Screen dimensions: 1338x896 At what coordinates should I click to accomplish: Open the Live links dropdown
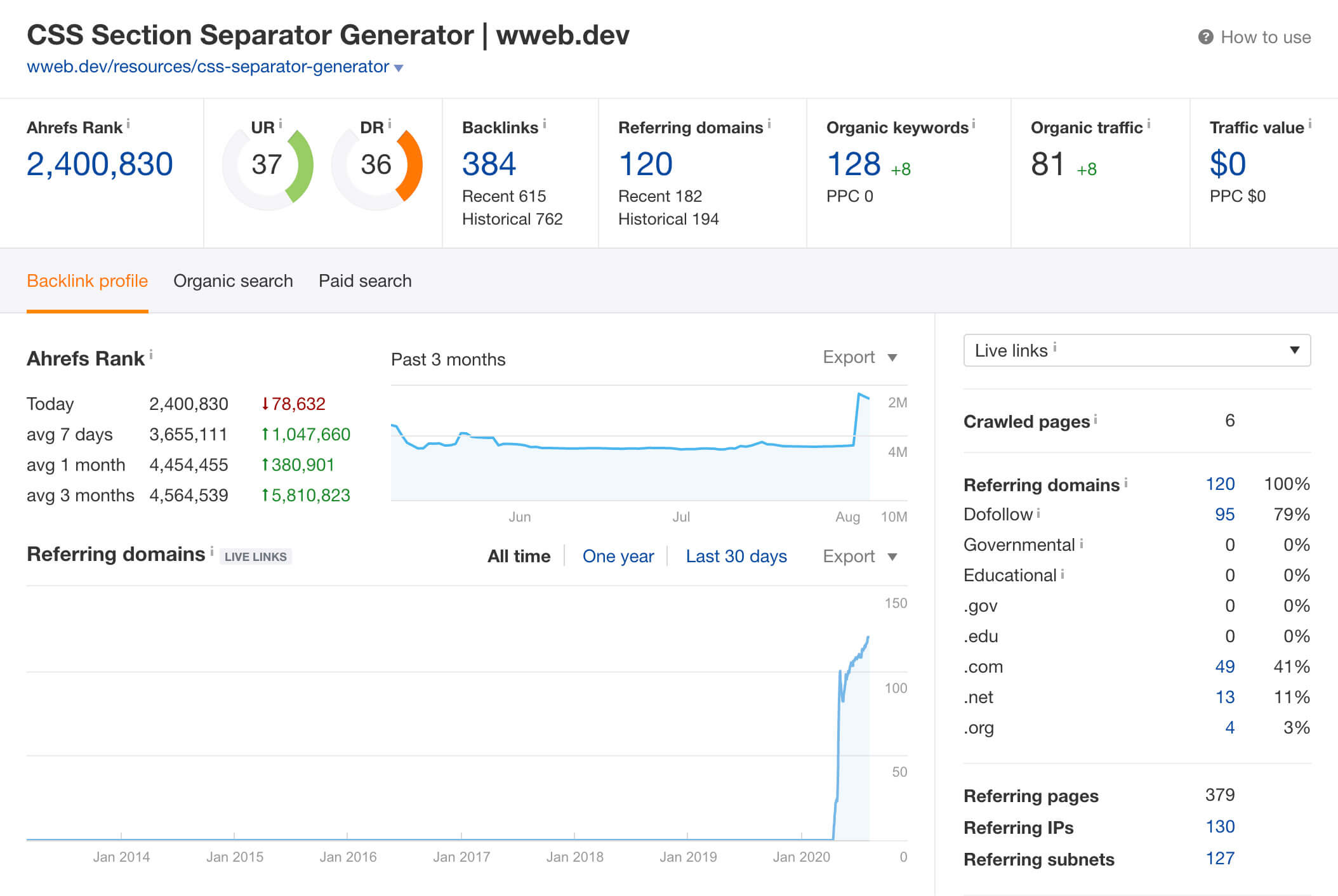(x=1137, y=350)
